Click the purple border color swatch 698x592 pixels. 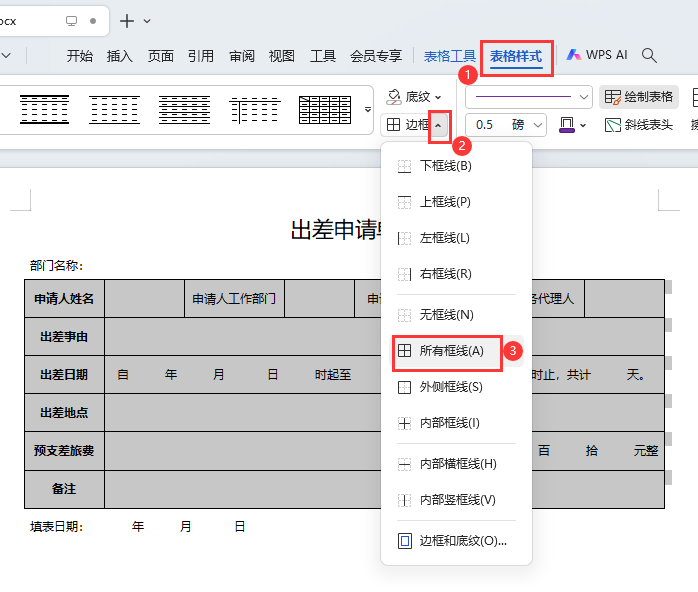click(x=567, y=125)
